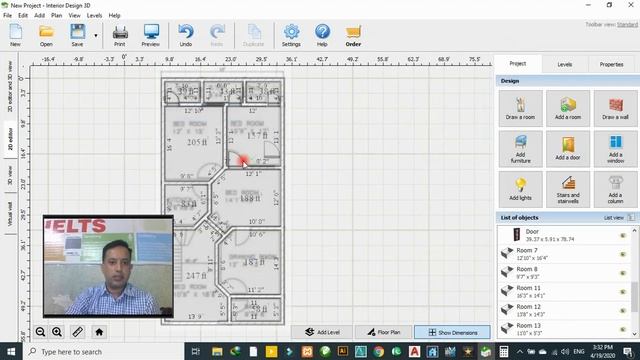The height and width of the screenshot is (360, 640).
Task: Undo the last action
Action: click(x=186, y=35)
